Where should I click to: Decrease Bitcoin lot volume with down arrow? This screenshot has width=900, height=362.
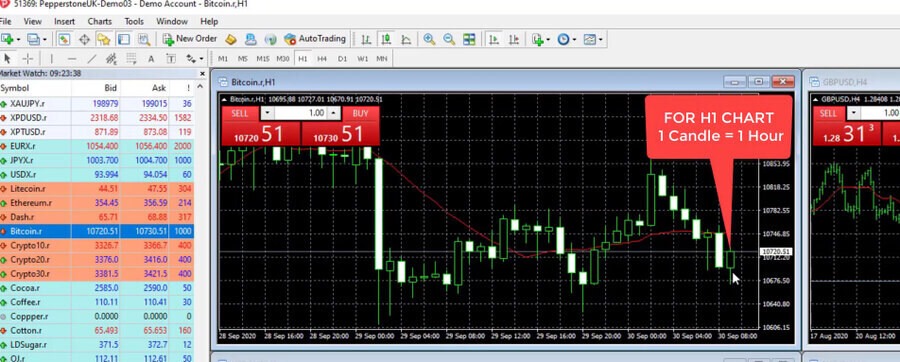click(267, 113)
